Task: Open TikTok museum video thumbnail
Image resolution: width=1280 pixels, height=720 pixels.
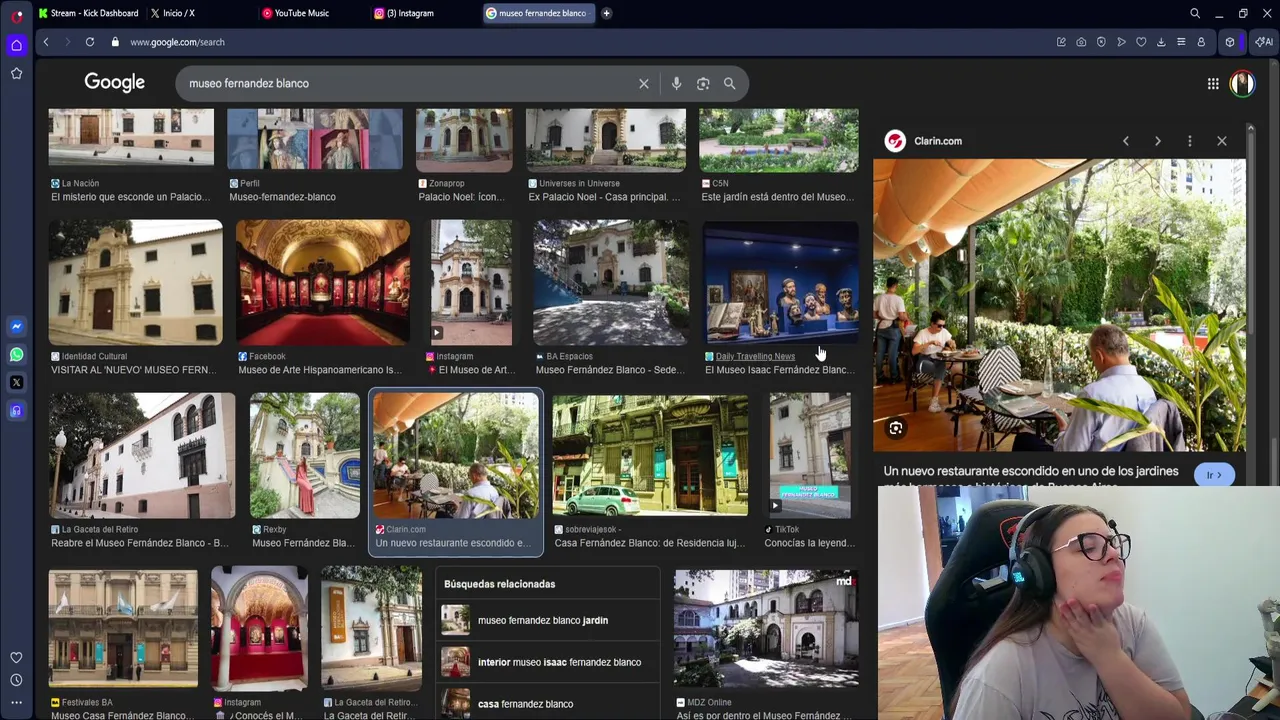Action: [x=810, y=456]
